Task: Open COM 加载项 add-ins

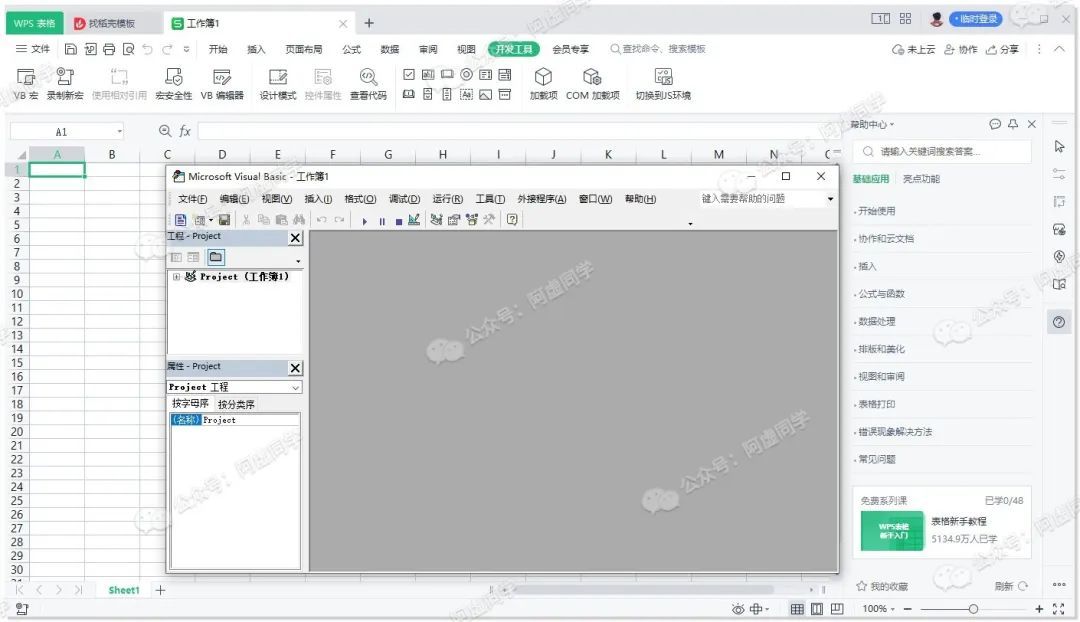Action: (592, 84)
